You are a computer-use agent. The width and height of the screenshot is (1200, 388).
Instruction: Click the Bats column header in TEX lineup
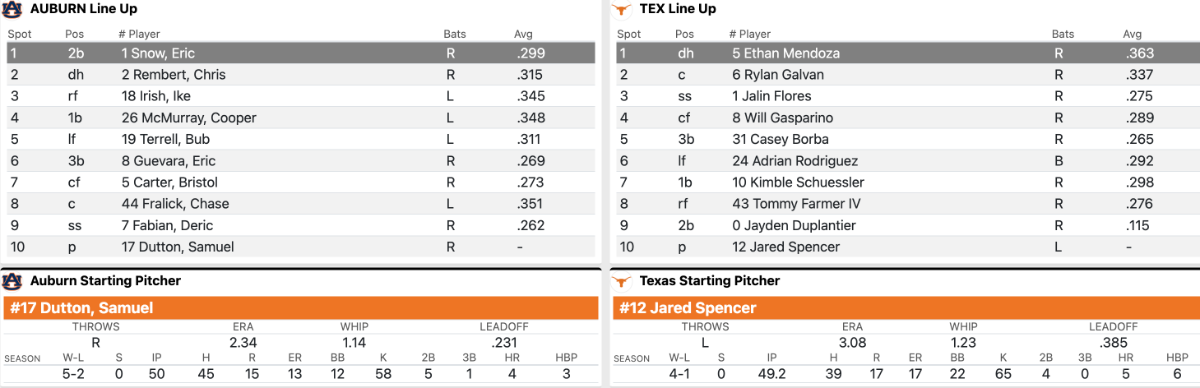(x=1063, y=34)
